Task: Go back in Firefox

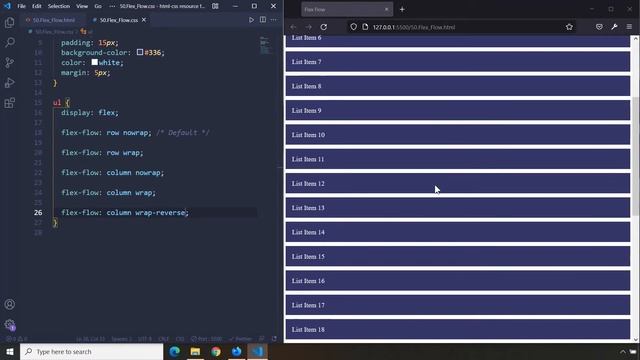Action: coord(293,27)
